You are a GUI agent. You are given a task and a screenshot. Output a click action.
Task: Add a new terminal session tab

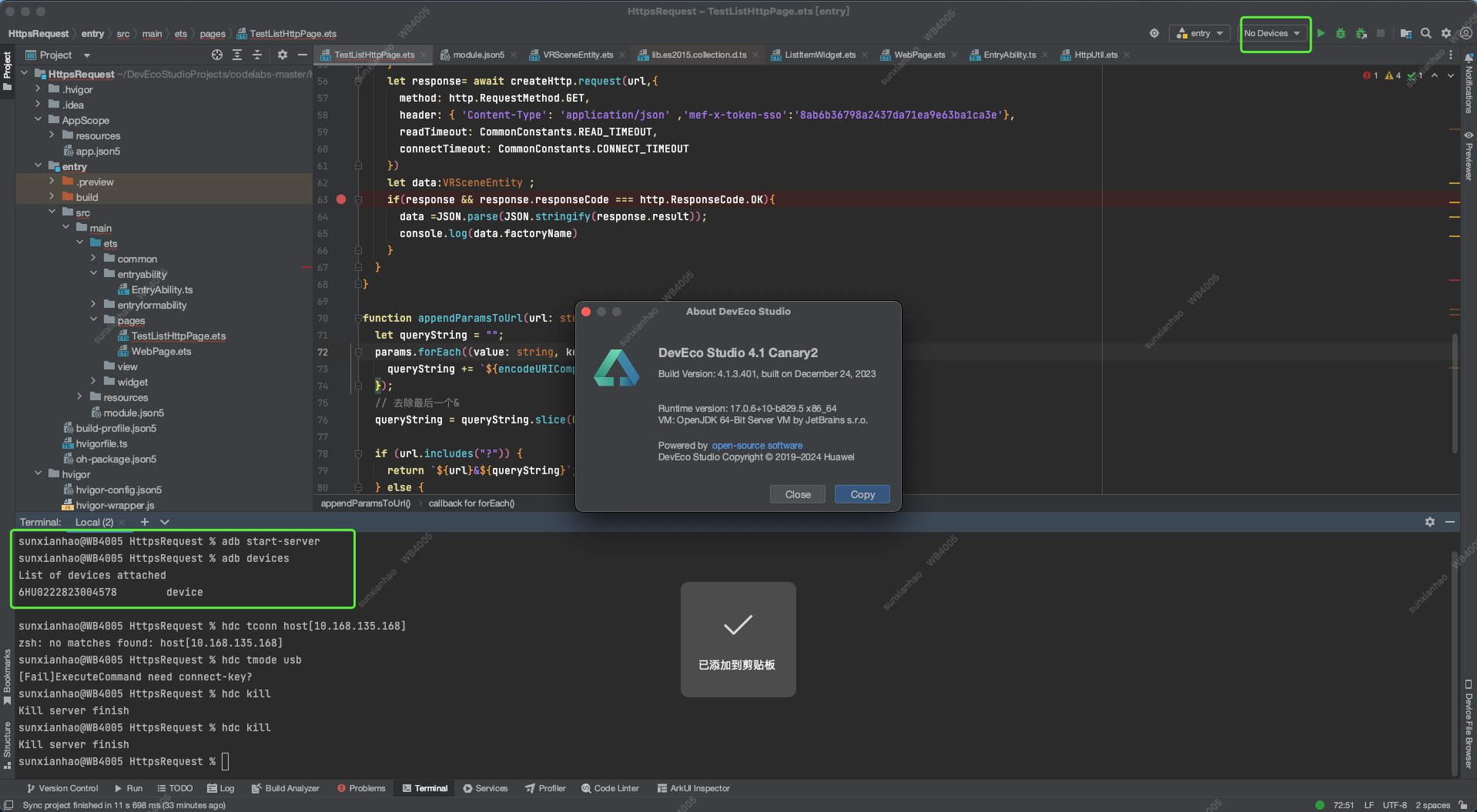point(144,522)
